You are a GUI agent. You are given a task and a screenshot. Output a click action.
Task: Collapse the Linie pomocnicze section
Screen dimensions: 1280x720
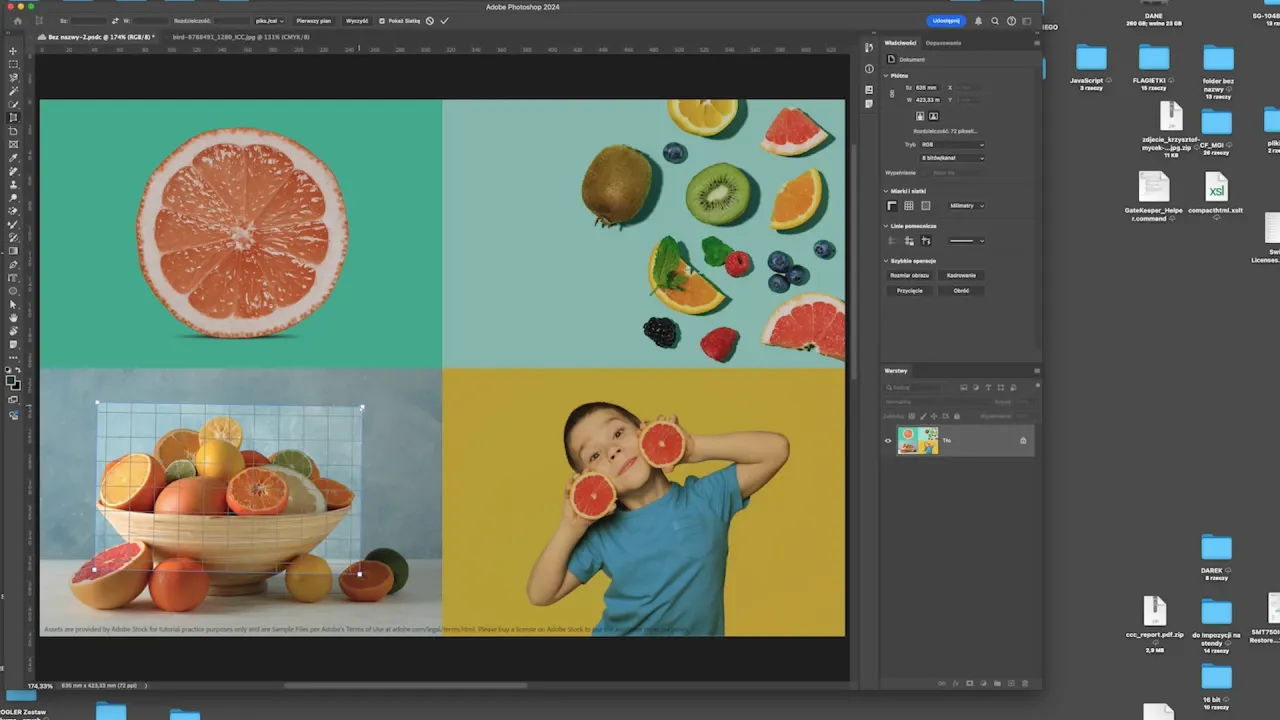click(886, 226)
